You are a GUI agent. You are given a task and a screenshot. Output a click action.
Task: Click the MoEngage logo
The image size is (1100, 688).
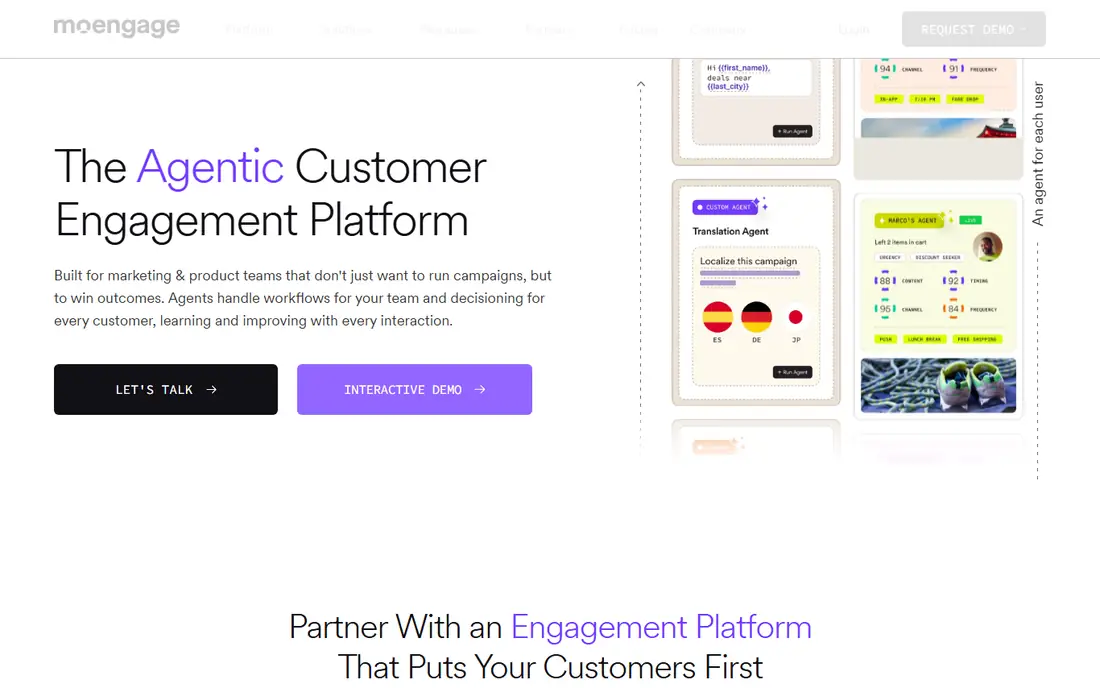[116, 27]
